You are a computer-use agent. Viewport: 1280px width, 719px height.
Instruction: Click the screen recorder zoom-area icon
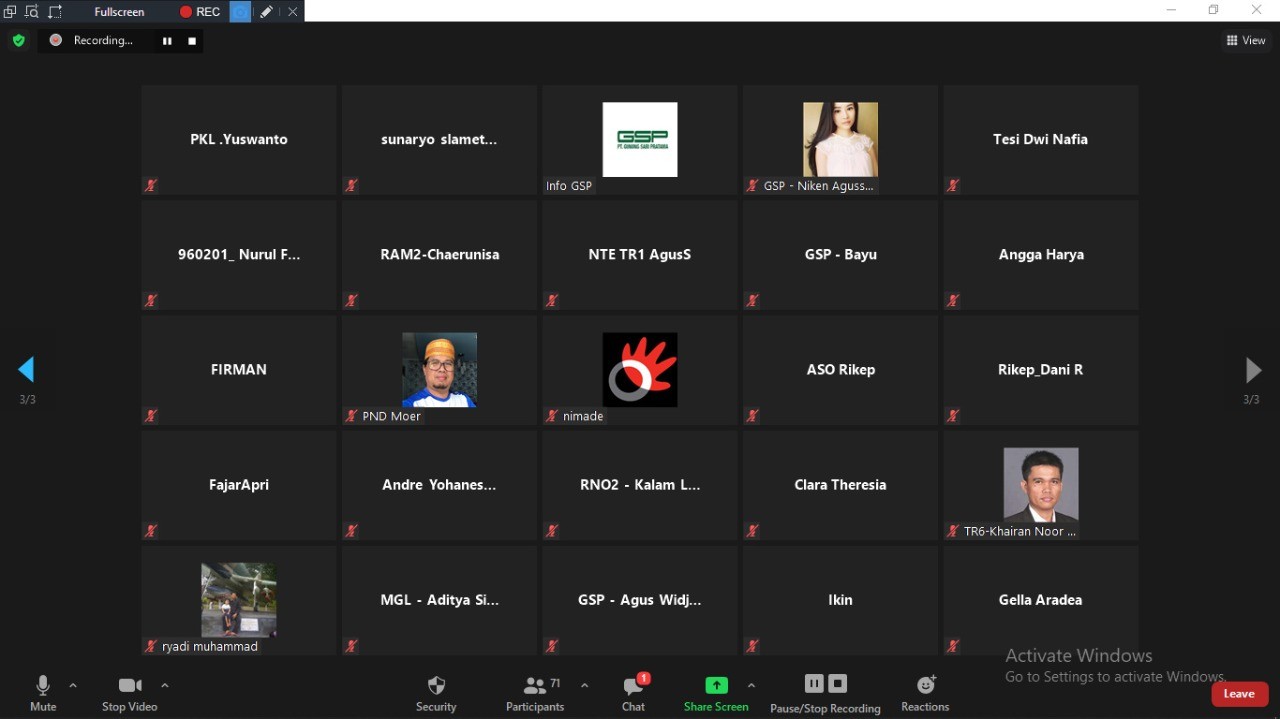coord(32,11)
